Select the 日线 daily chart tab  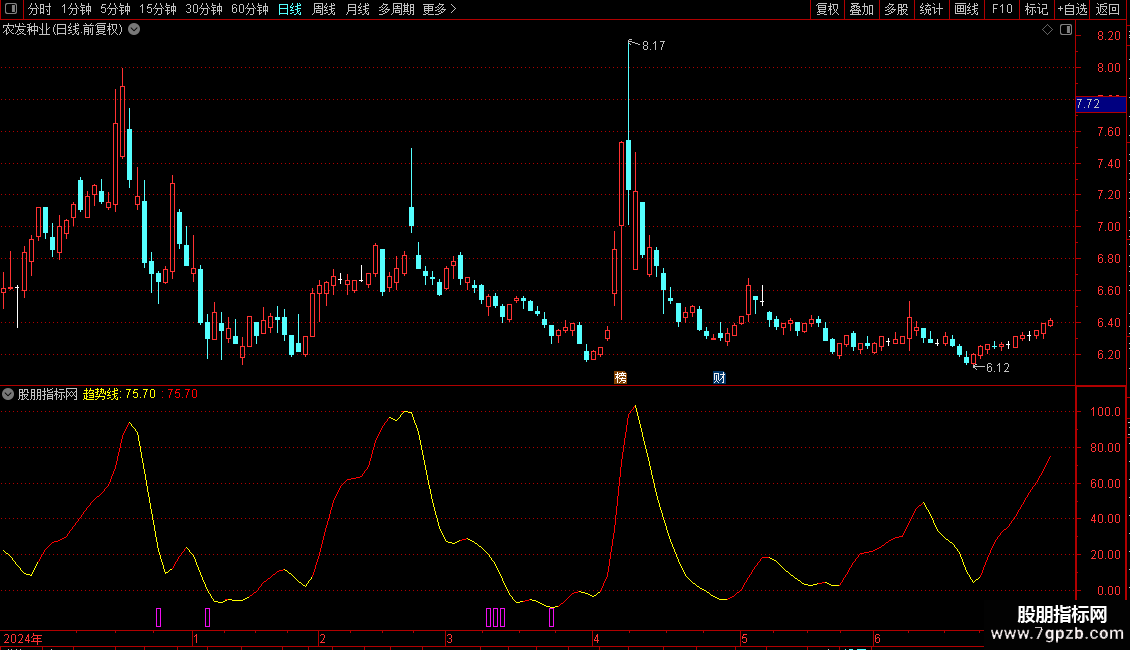(x=290, y=9)
